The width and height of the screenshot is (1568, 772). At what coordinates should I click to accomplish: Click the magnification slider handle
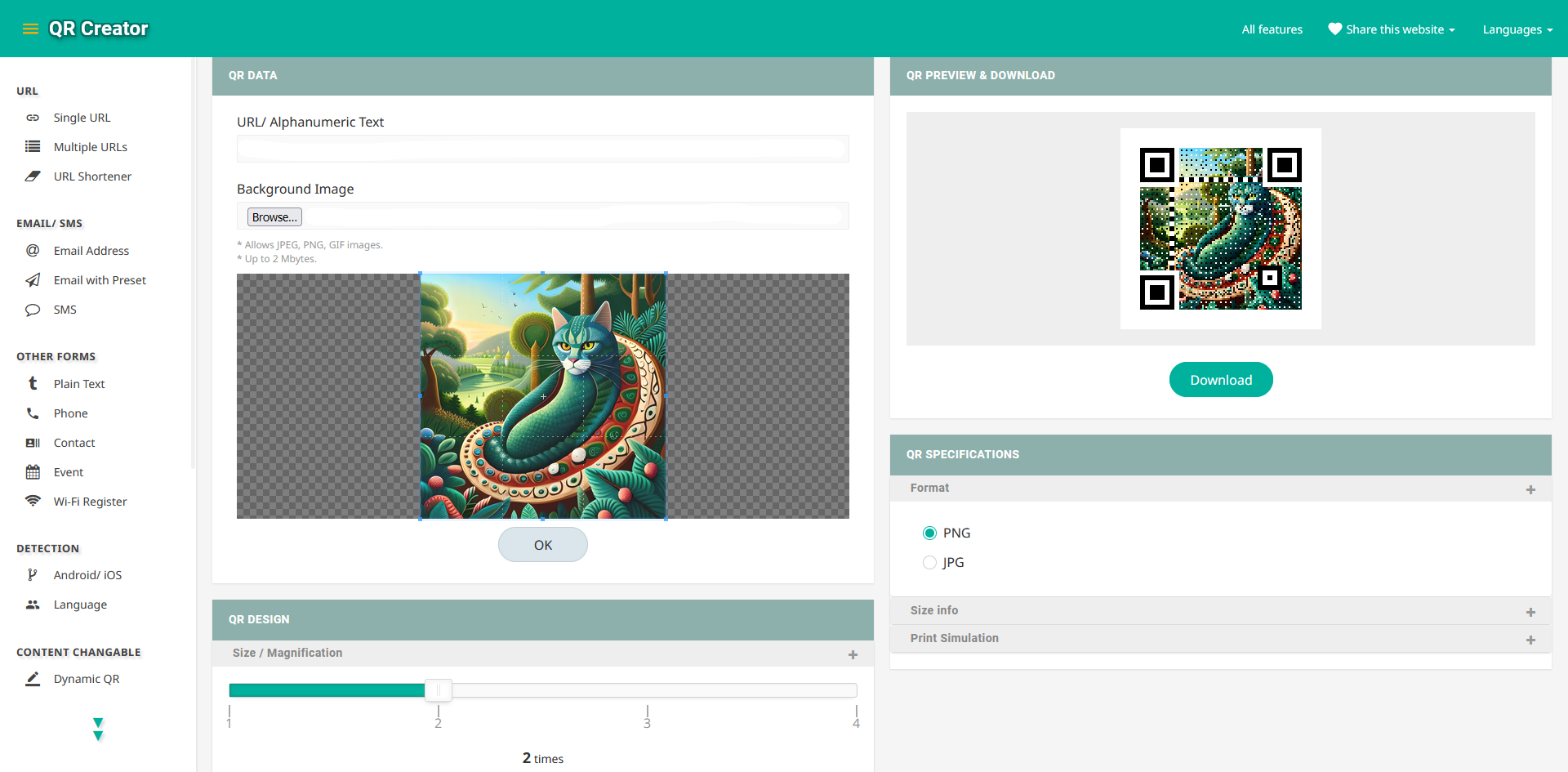point(439,690)
